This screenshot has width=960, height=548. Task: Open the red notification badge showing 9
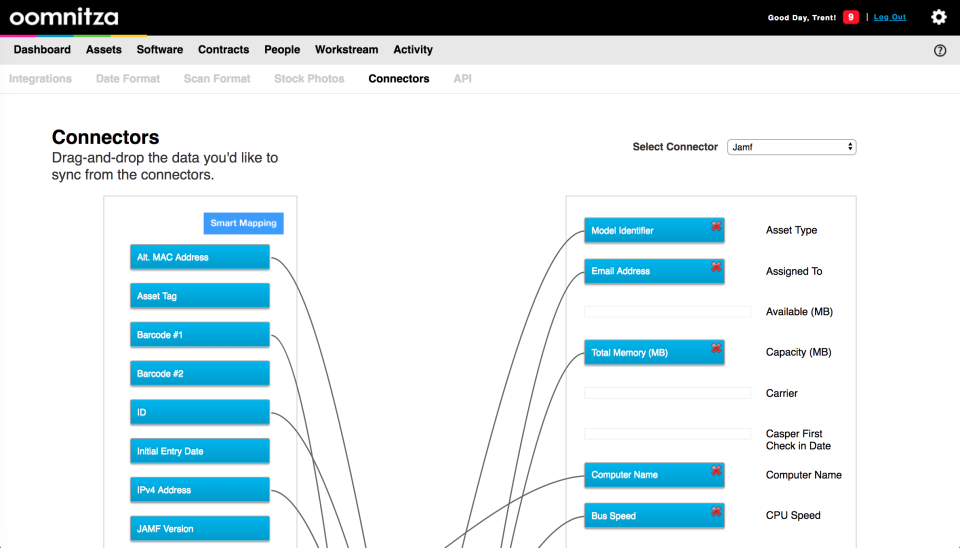[x=851, y=17]
